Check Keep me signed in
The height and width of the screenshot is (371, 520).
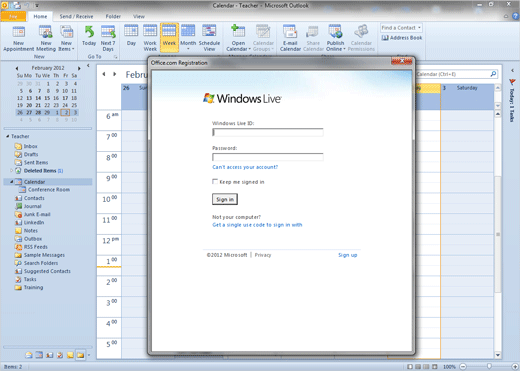click(x=215, y=182)
